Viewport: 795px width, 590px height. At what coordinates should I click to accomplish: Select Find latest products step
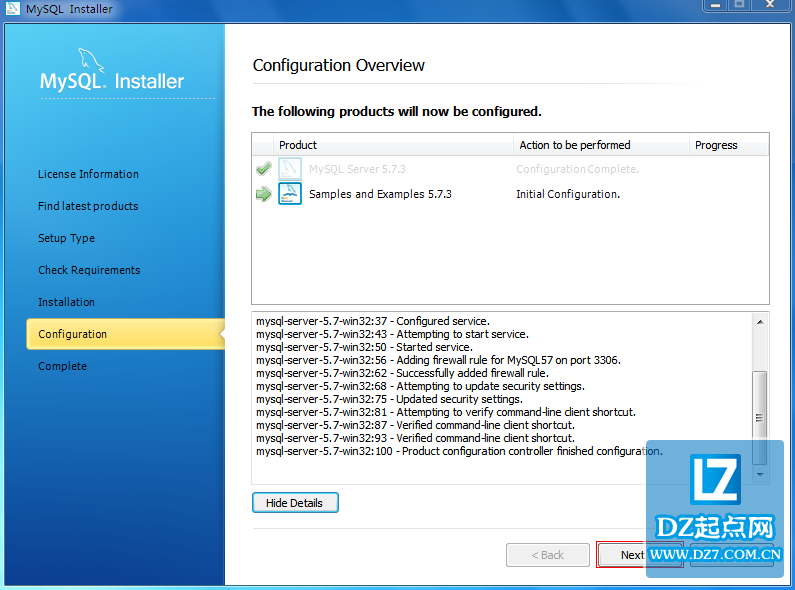coord(88,206)
